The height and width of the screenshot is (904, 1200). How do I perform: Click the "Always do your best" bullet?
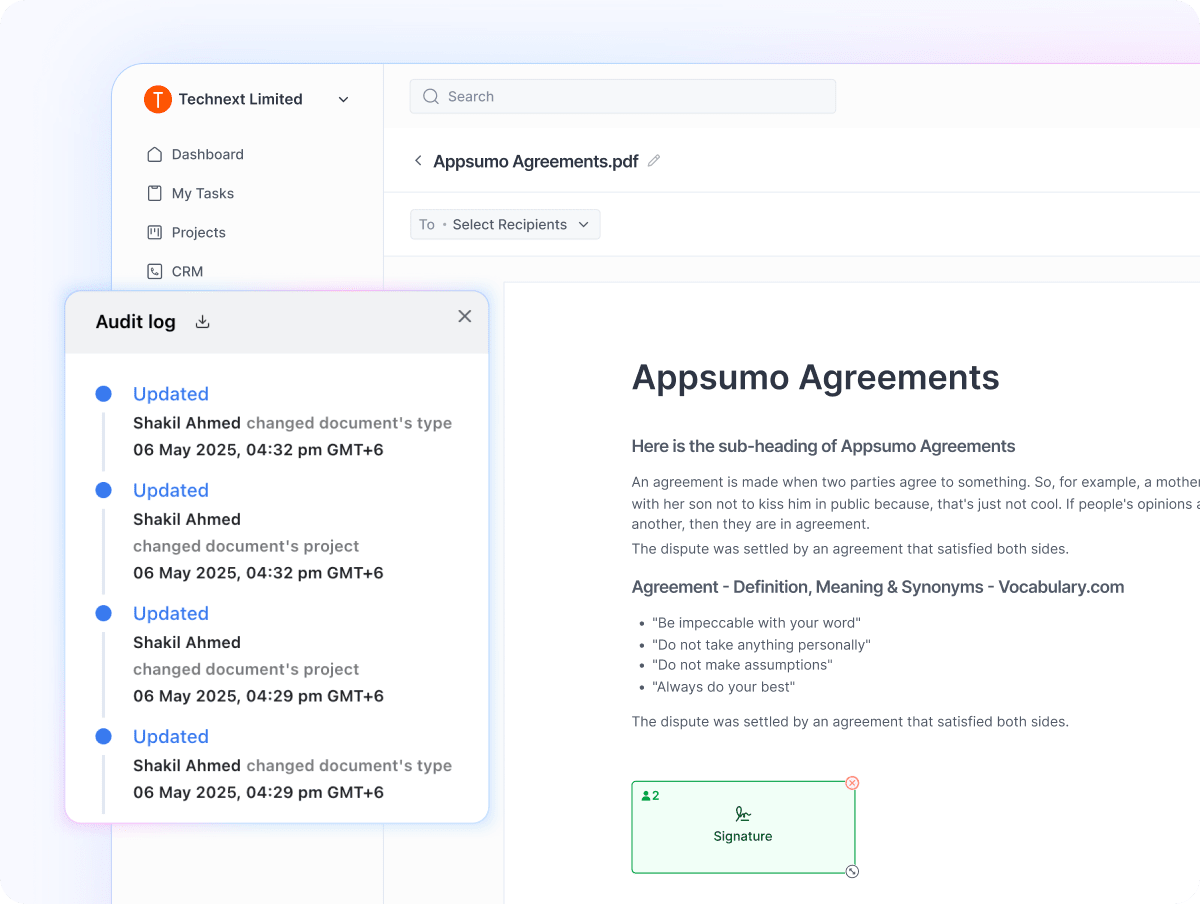[x=723, y=687]
